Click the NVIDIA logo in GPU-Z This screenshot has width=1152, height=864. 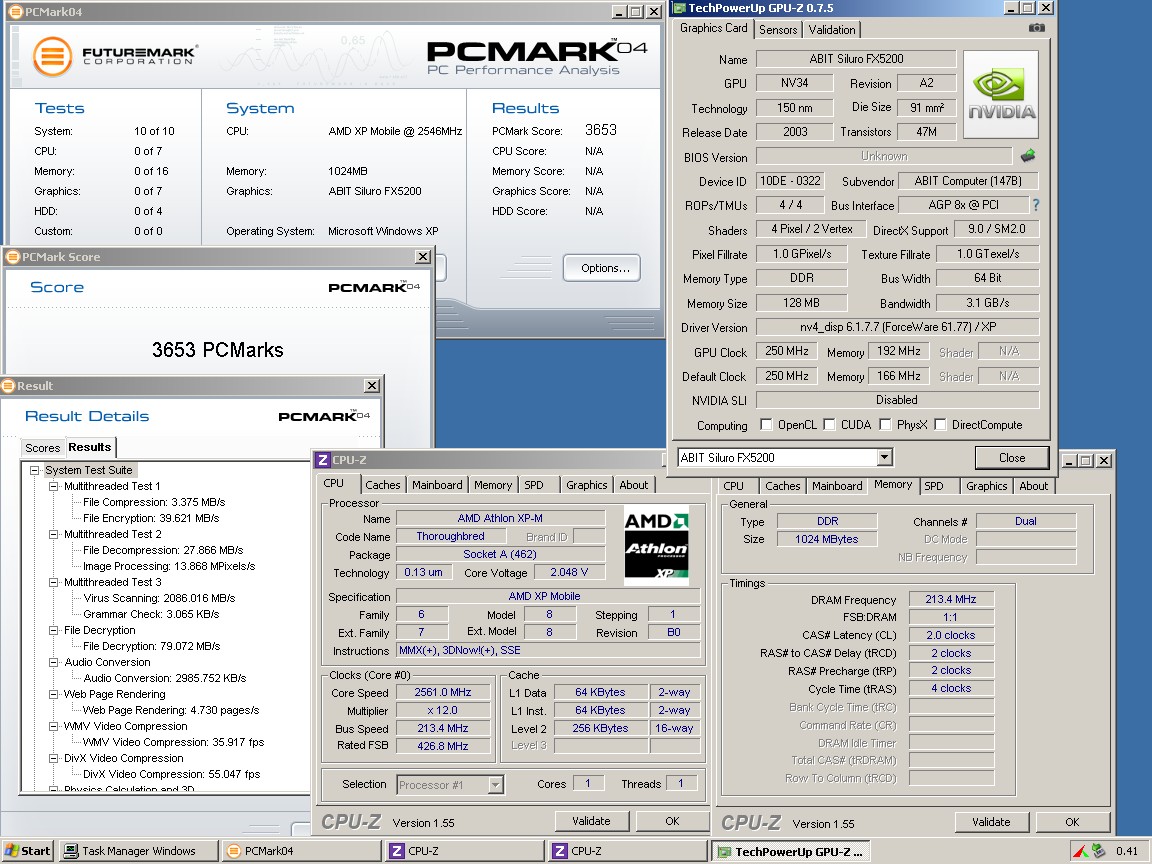1001,95
